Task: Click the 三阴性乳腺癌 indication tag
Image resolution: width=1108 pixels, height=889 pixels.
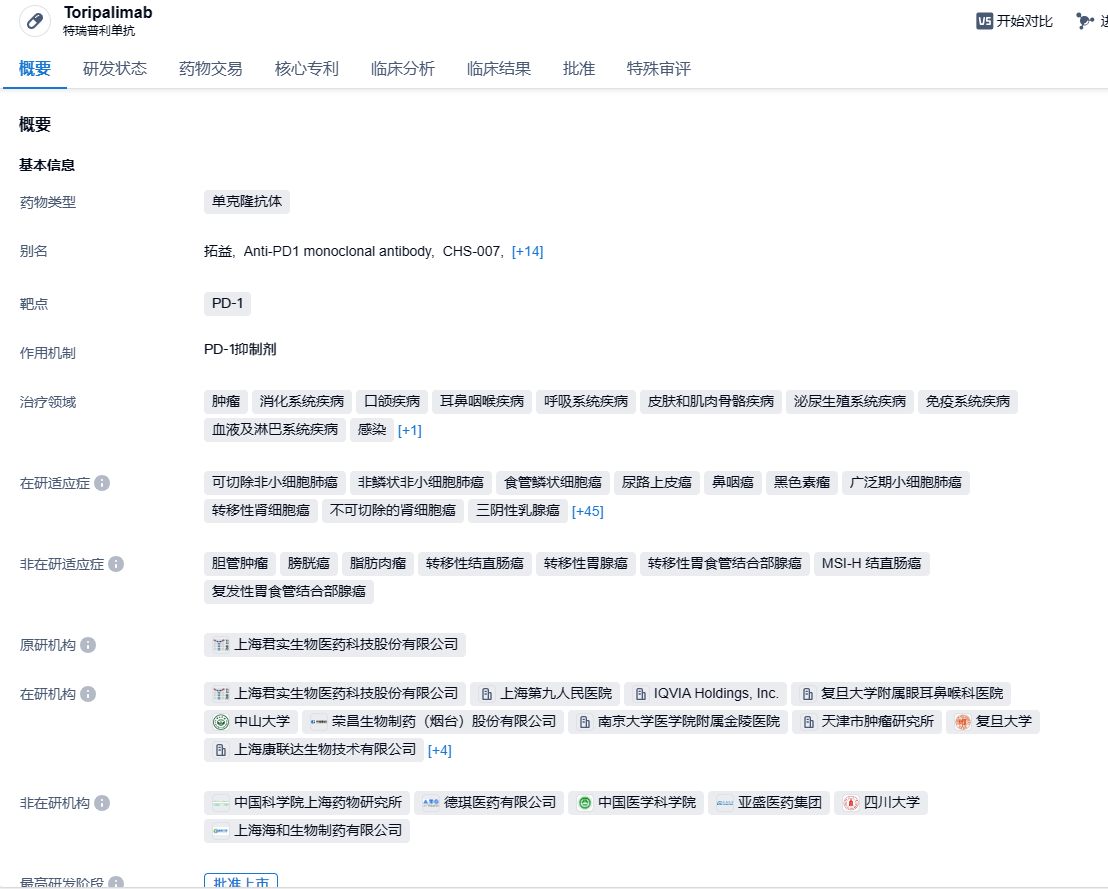Action: [518, 511]
